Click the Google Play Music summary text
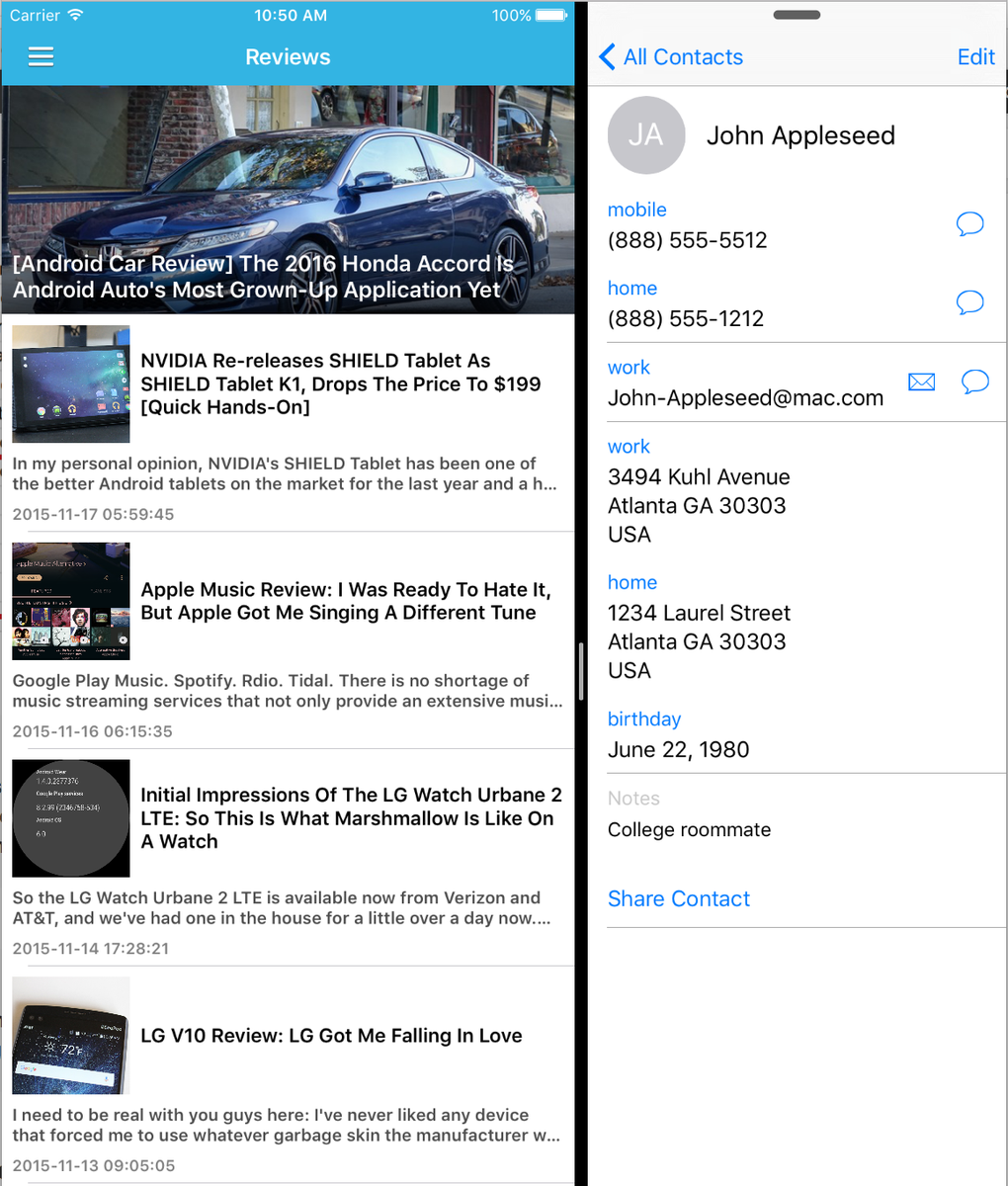Screen dimensions: 1008x1186 [x=288, y=691]
